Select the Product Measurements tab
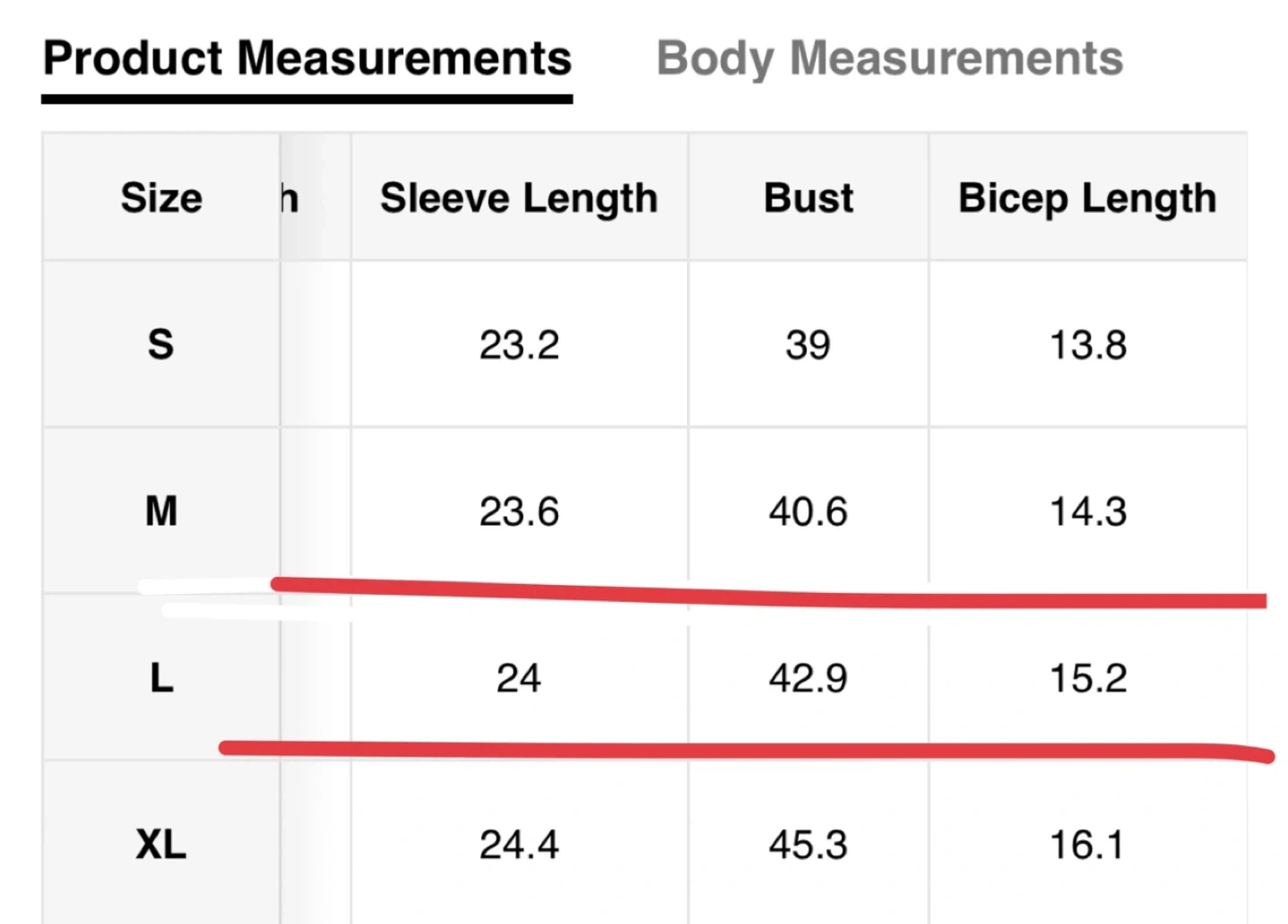 coord(308,59)
